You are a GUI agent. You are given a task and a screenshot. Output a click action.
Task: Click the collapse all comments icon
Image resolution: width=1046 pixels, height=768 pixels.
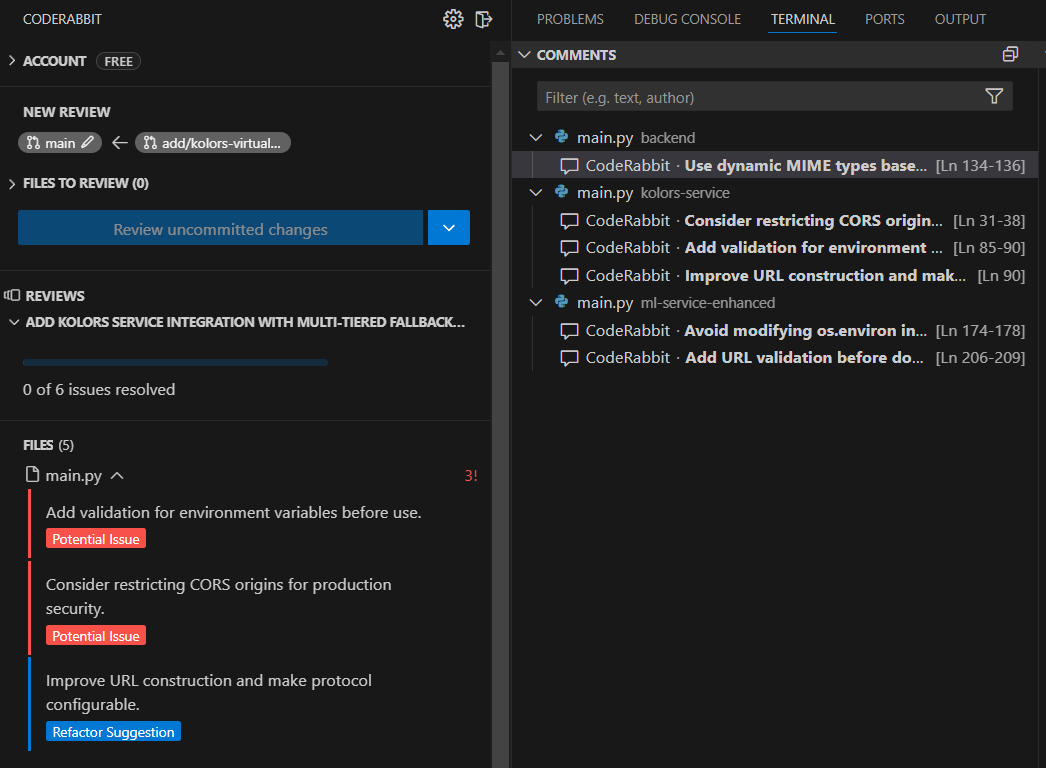(1010, 55)
